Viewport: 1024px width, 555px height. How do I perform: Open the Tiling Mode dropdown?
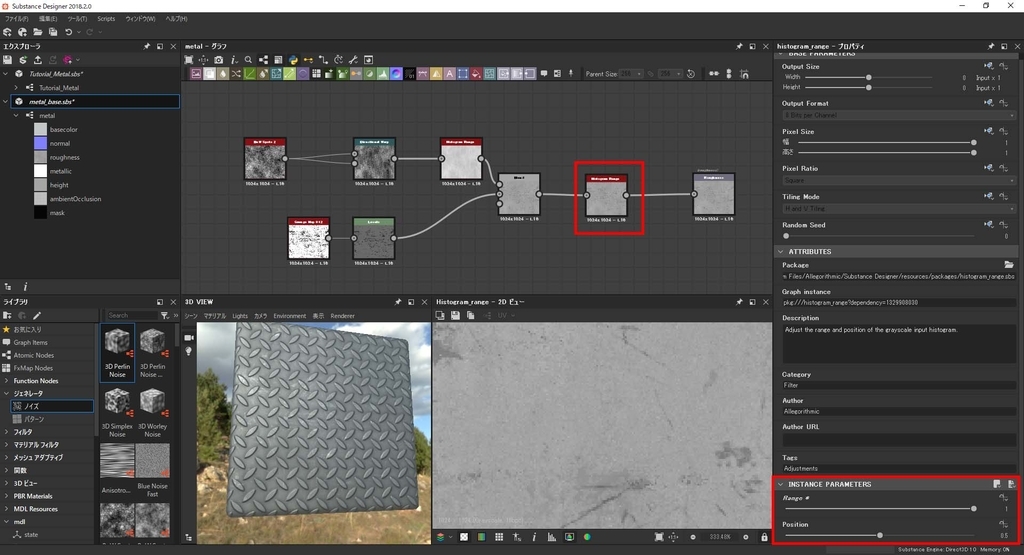(x=899, y=209)
